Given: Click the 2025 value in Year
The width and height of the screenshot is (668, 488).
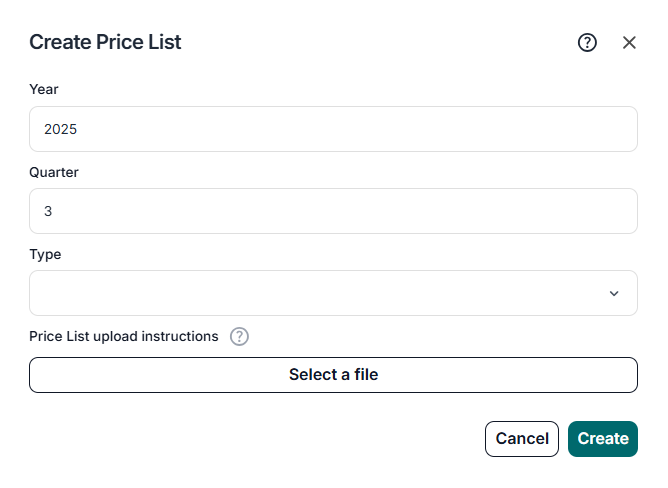Looking at the screenshot, I should tap(61, 129).
